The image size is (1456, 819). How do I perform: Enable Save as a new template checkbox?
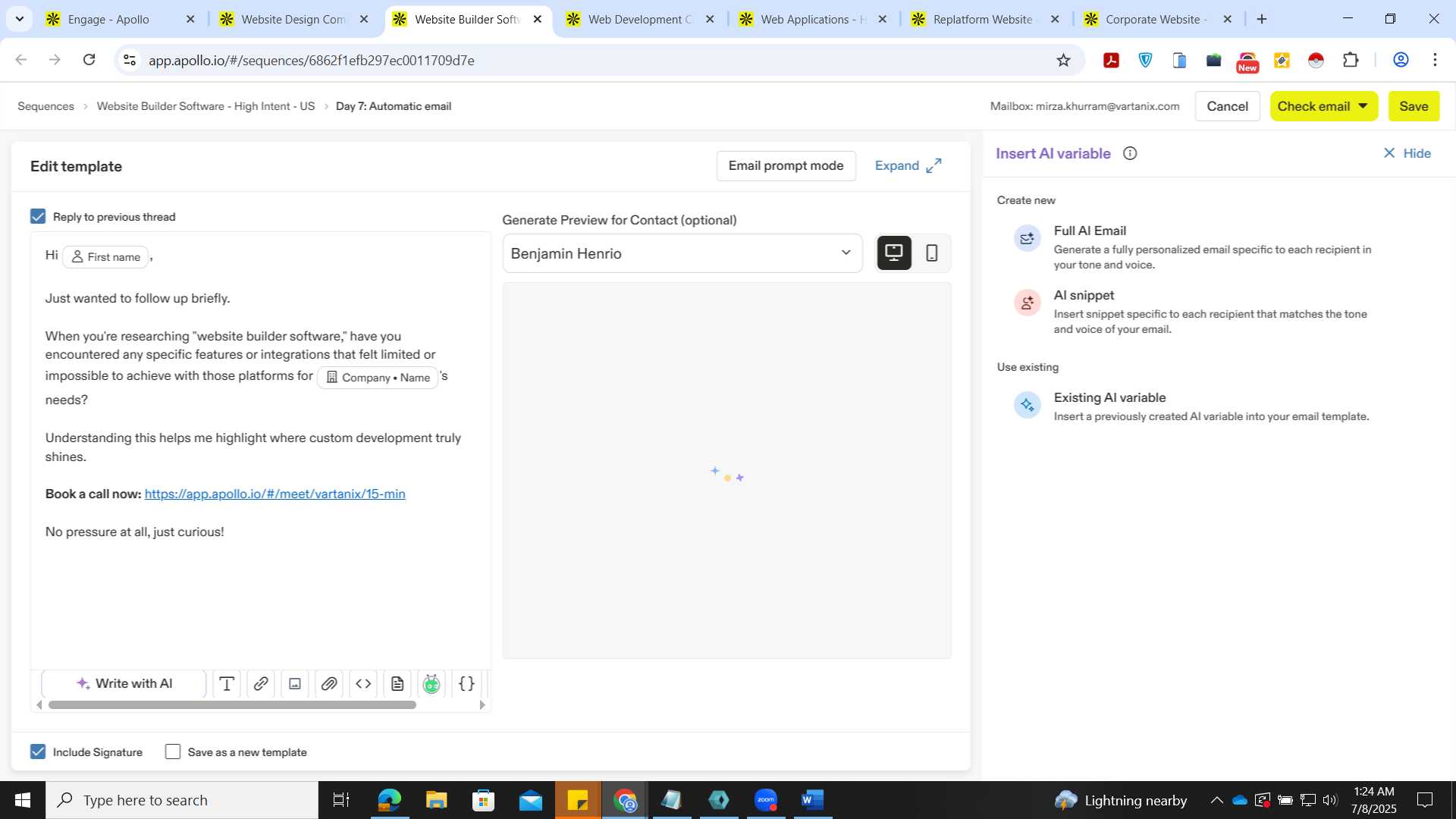[173, 752]
